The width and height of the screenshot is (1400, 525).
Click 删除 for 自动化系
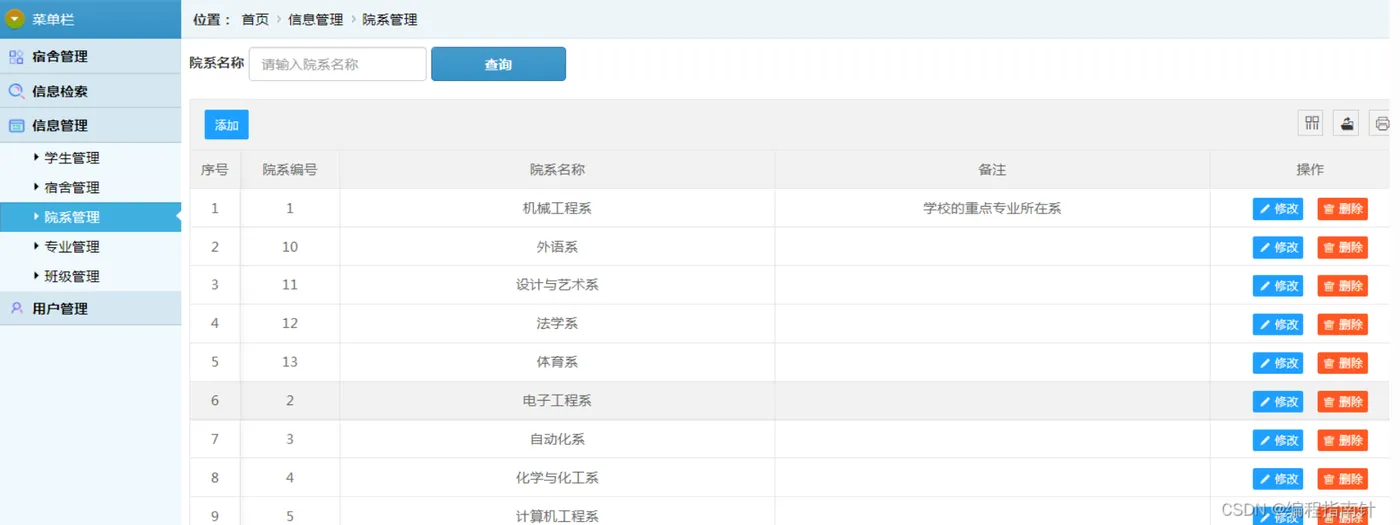[x=1342, y=440]
